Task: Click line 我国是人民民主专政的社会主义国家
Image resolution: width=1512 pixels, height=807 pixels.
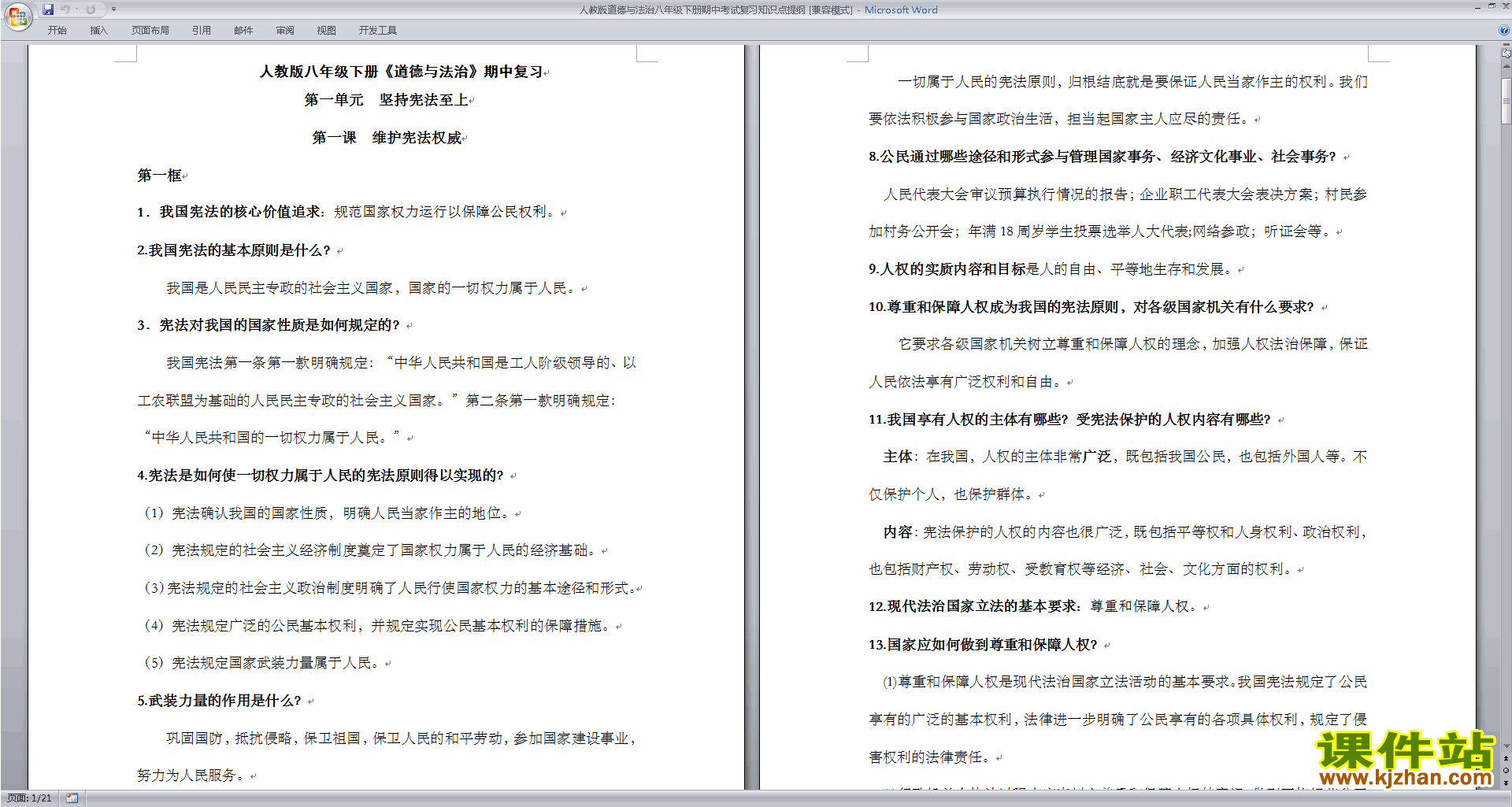Action: (373, 288)
